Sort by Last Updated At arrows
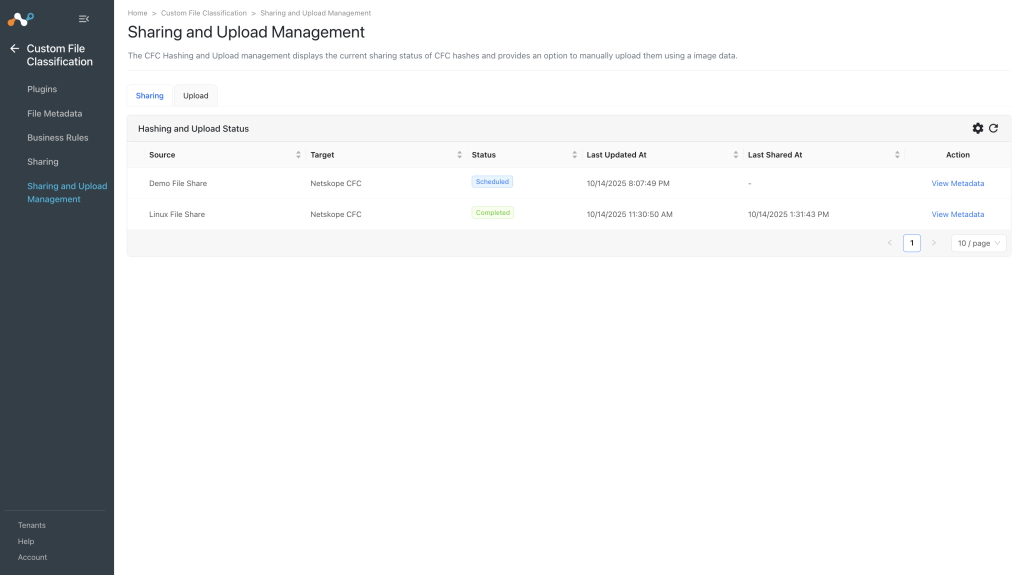The image size is (1024, 575). 735,155
